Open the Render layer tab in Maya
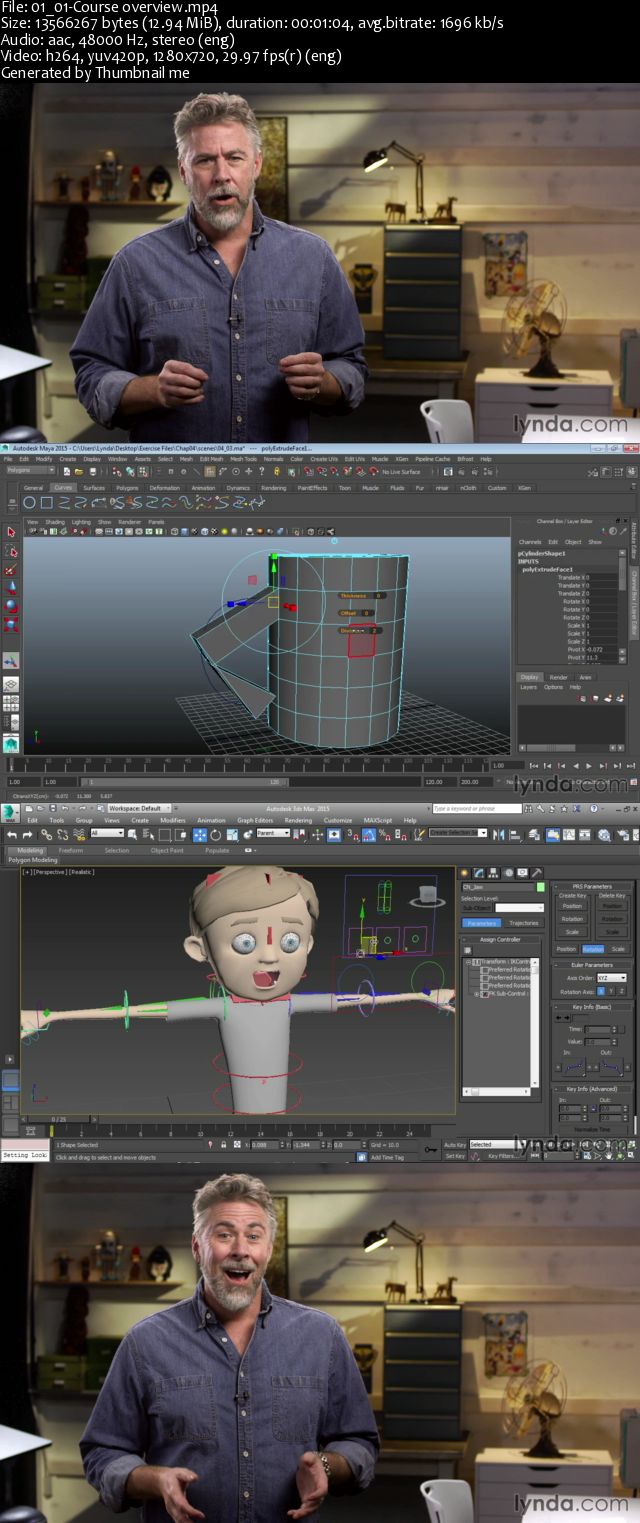640x1523 pixels. [559, 677]
